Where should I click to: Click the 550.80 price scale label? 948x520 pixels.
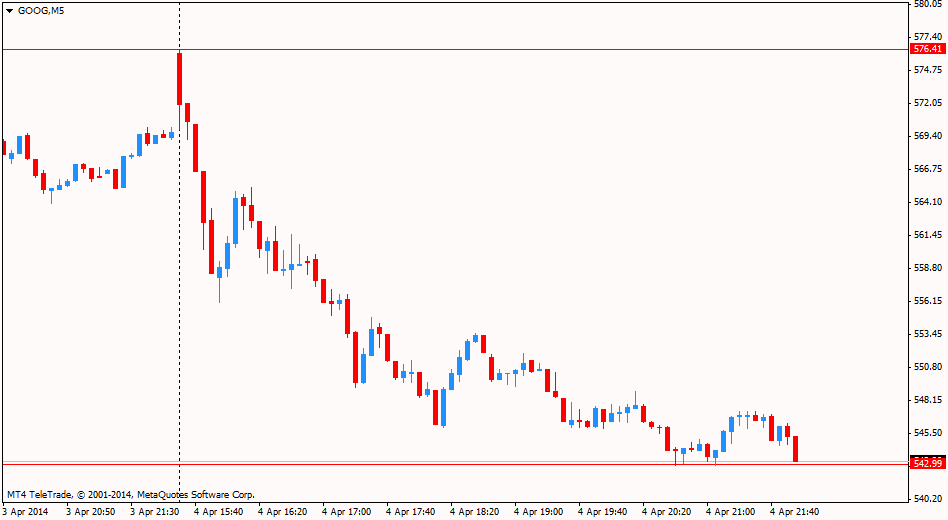tap(928, 366)
